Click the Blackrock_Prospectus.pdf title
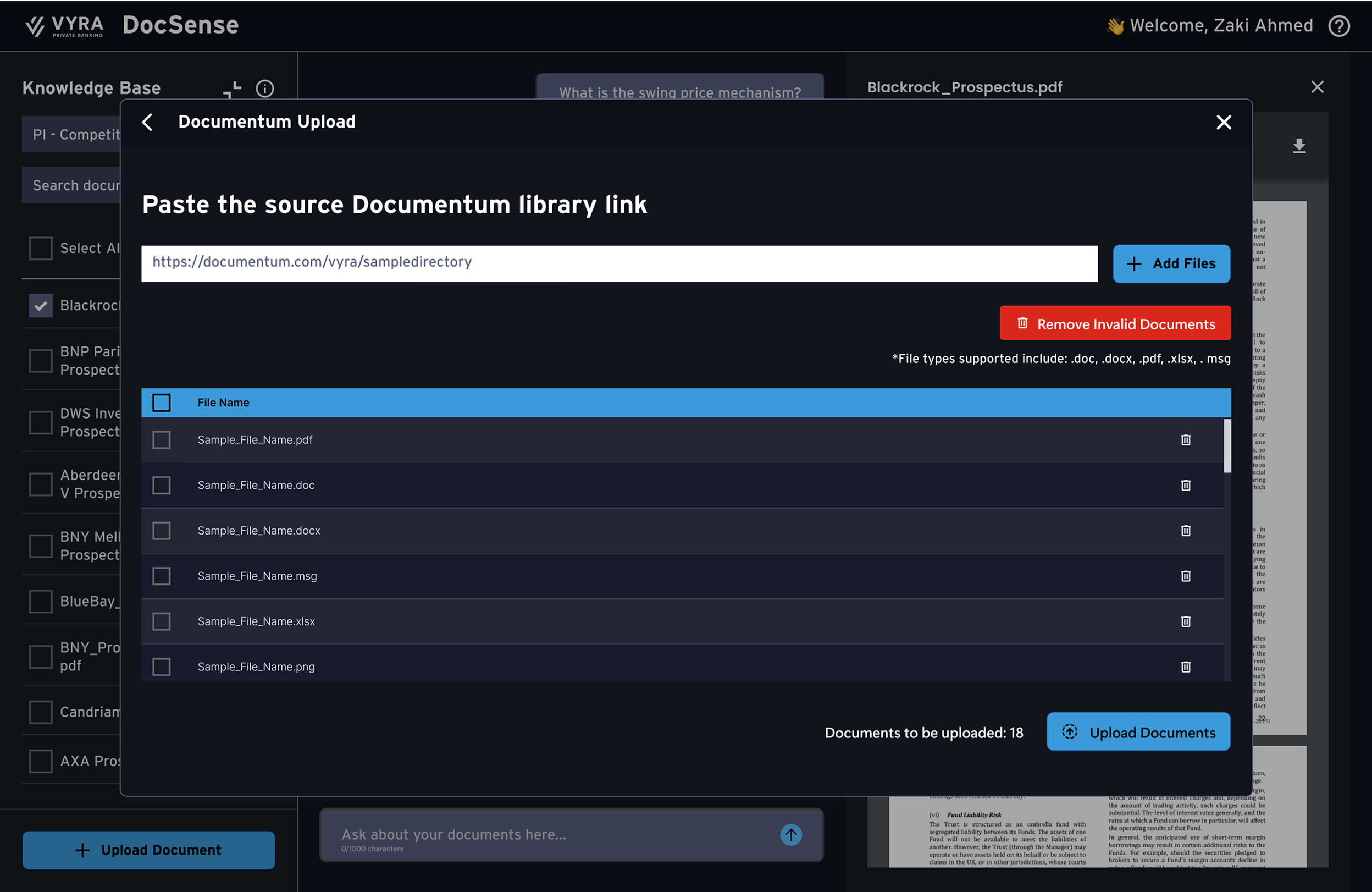The height and width of the screenshot is (892, 1372). (965, 87)
